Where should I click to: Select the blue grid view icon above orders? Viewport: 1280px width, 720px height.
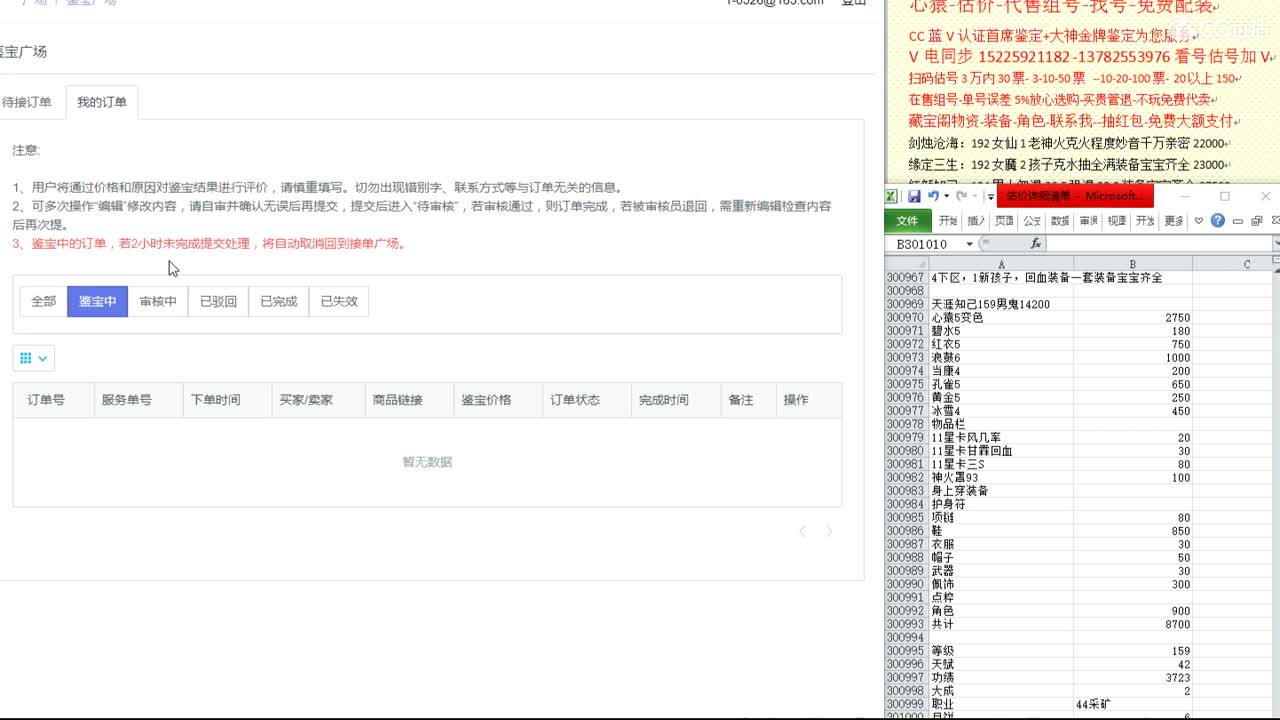(25, 358)
